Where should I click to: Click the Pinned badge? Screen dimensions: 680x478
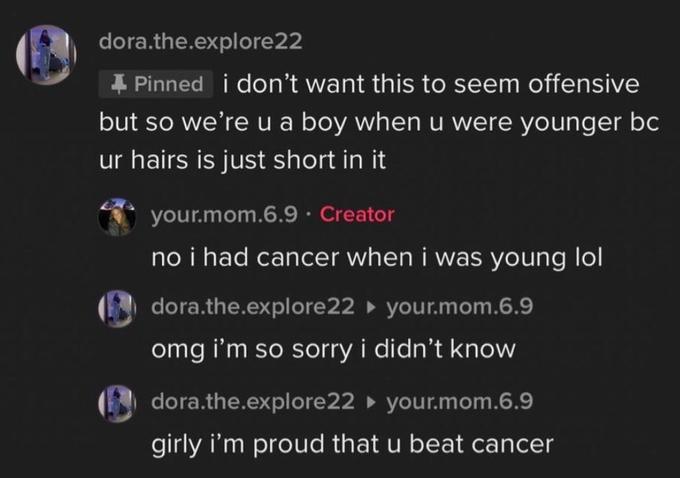tap(156, 84)
